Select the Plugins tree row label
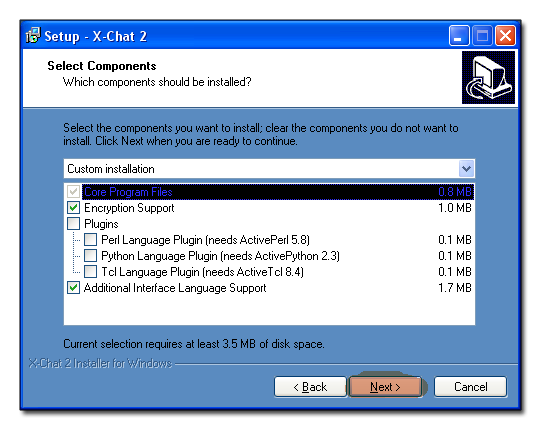This screenshot has width=541, height=430. (101, 224)
